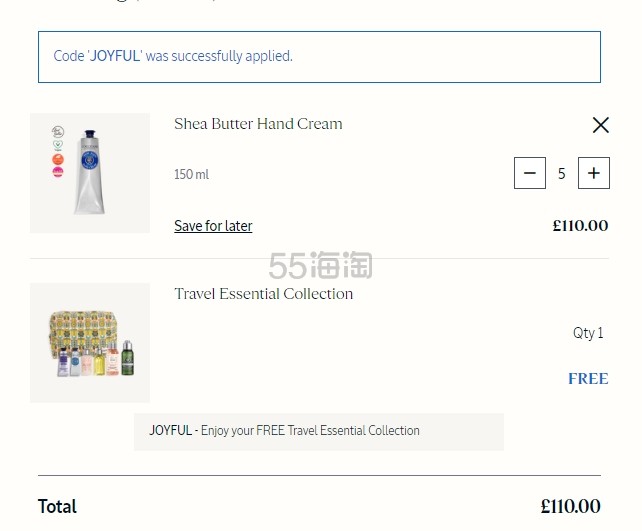This screenshot has height=531, width=642.
Task: Click the Total £110.00 amount
Action: click(570, 506)
